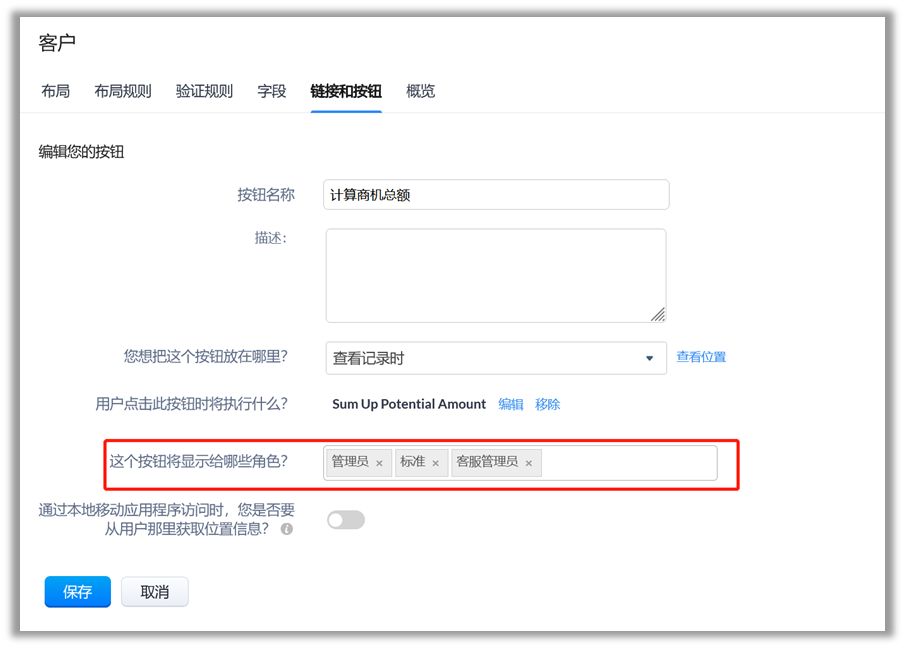Open the 查看位置 link
This screenshot has width=905, height=648.
701,357
